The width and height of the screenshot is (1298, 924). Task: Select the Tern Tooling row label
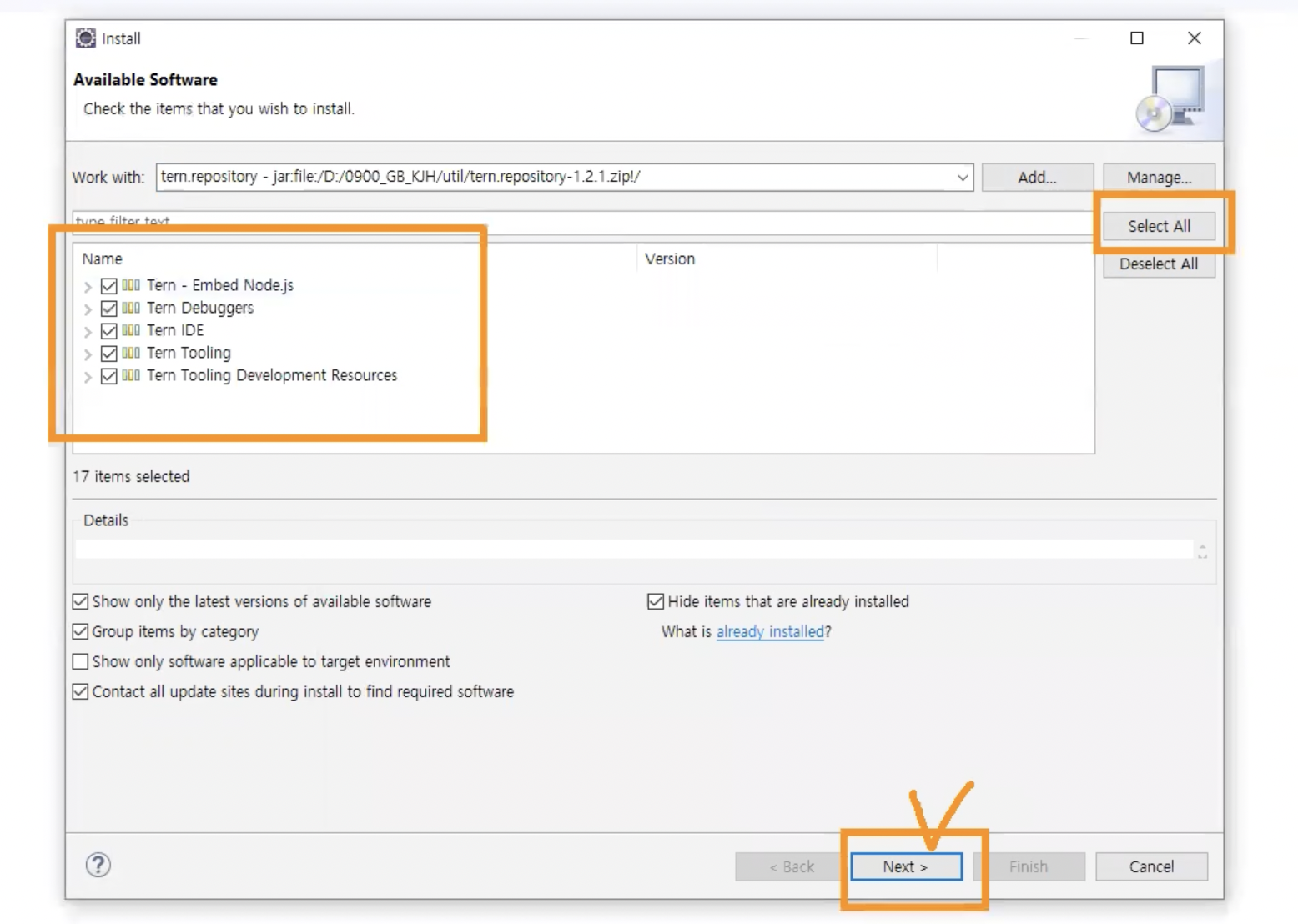coord(189,353)
